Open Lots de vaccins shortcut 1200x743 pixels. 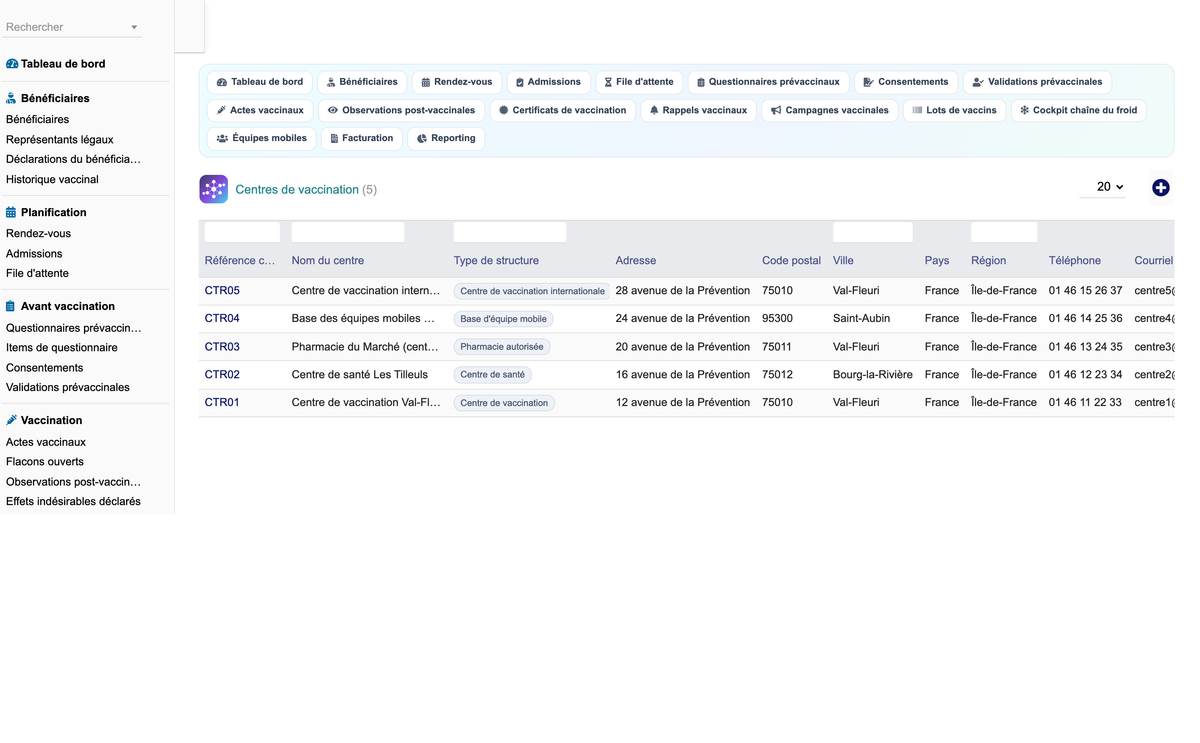click(955, 110)
